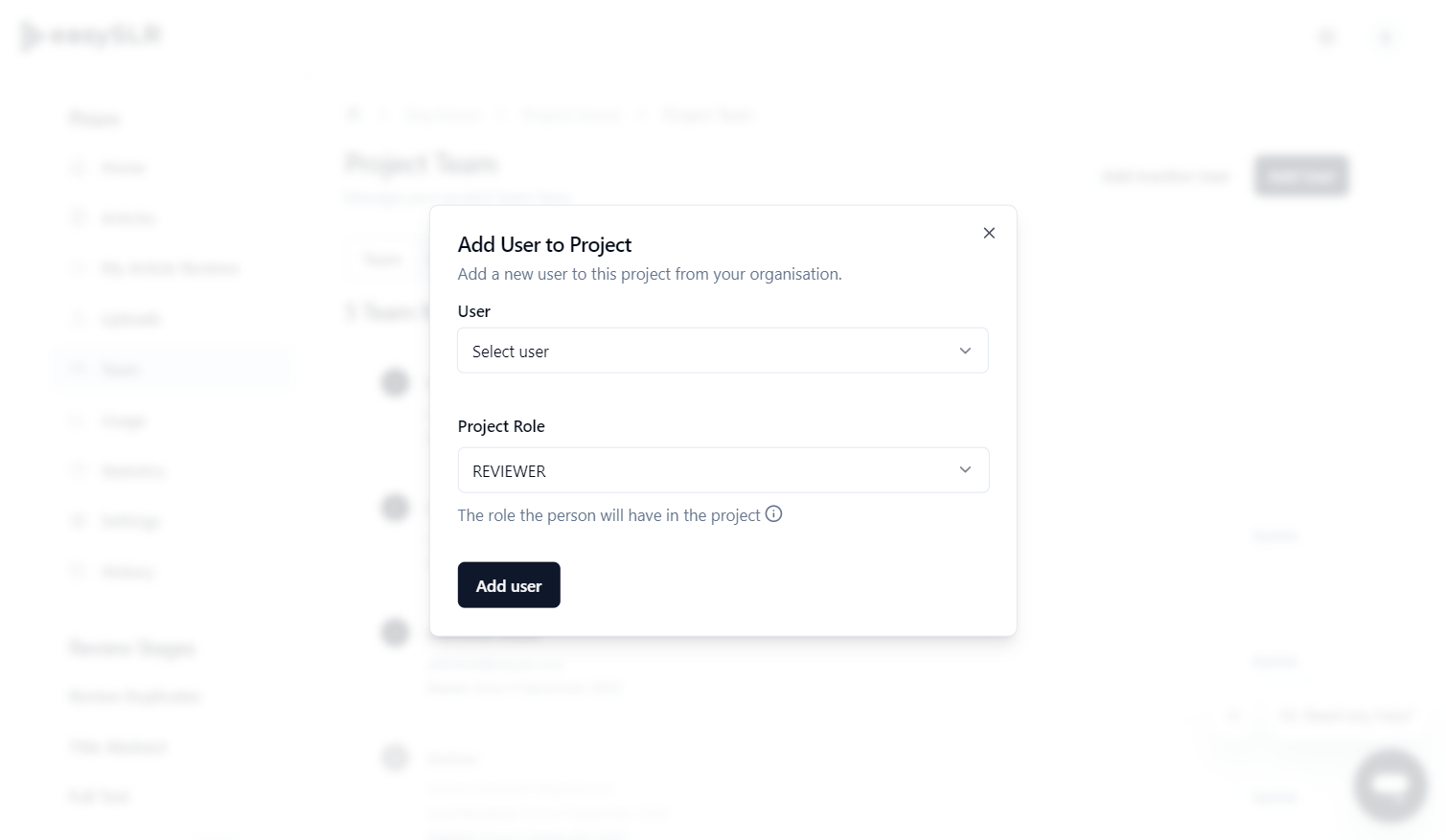Open the Review Duplicates stage link

tap(135, 695)
